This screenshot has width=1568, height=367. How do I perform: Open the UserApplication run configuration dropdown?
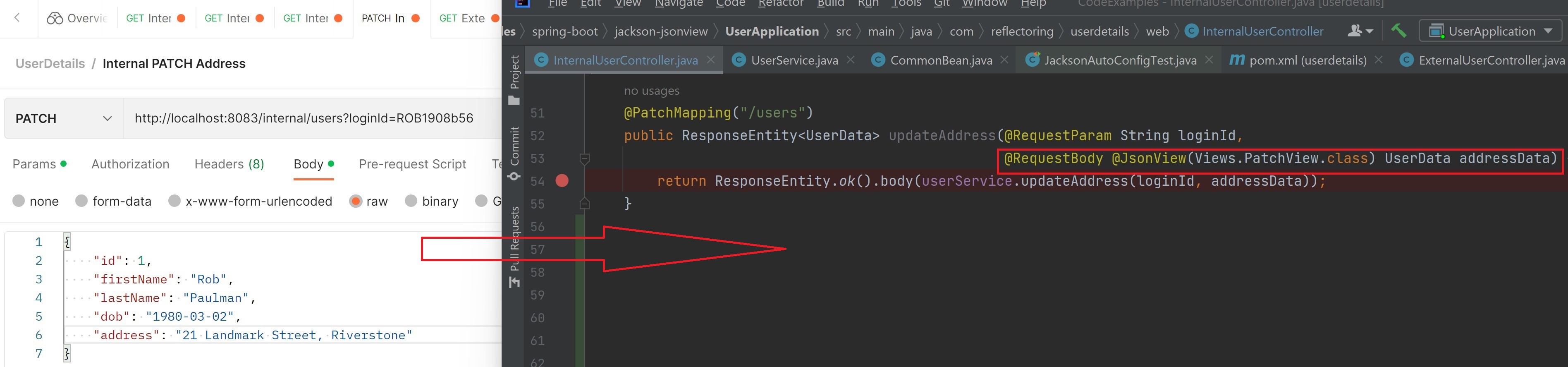point(1490,31)
